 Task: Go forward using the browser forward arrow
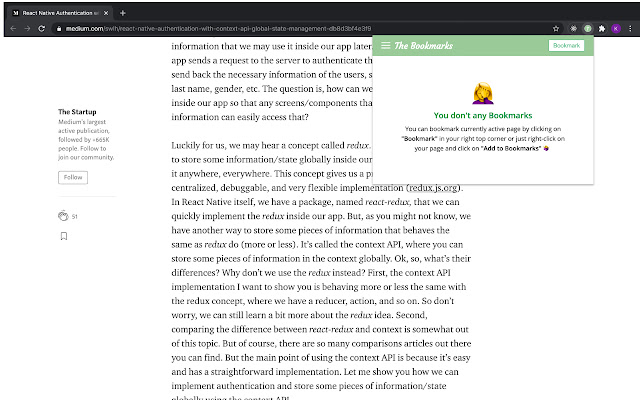pyautogui.click(x=27, y=29)
